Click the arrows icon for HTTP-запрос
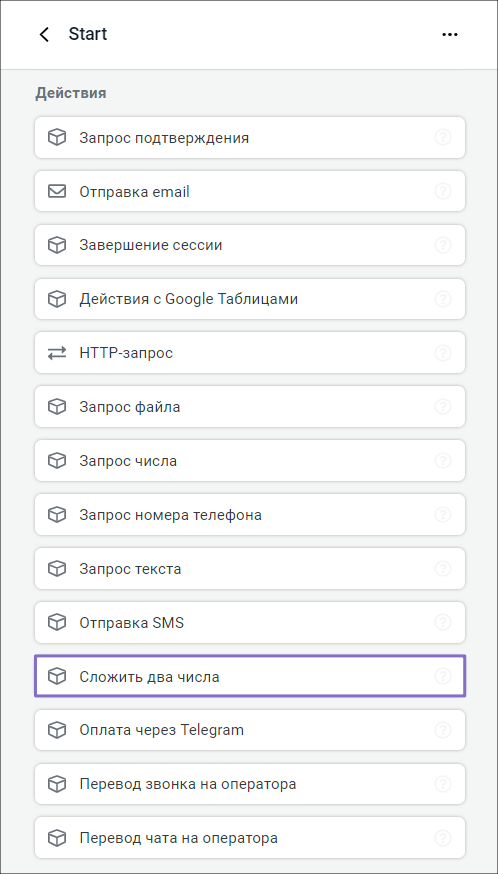The height and width of the screenshot is (874, 498). pyautogui.click(x=56, y=353)
